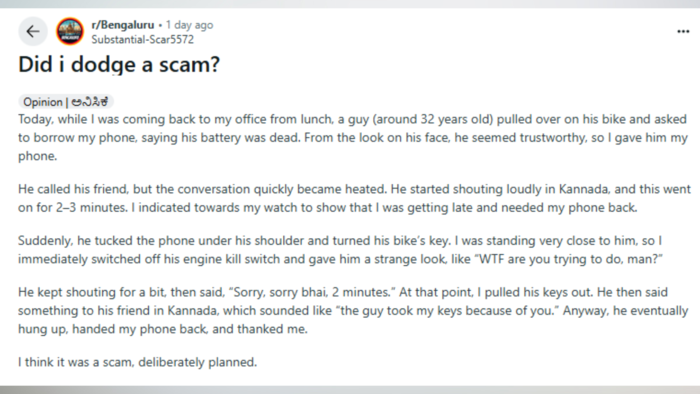Viewport: 700px width, 394px height.
Task: Click the quote "WTF are you trying to do, man?"
Action: coord(568,259)
